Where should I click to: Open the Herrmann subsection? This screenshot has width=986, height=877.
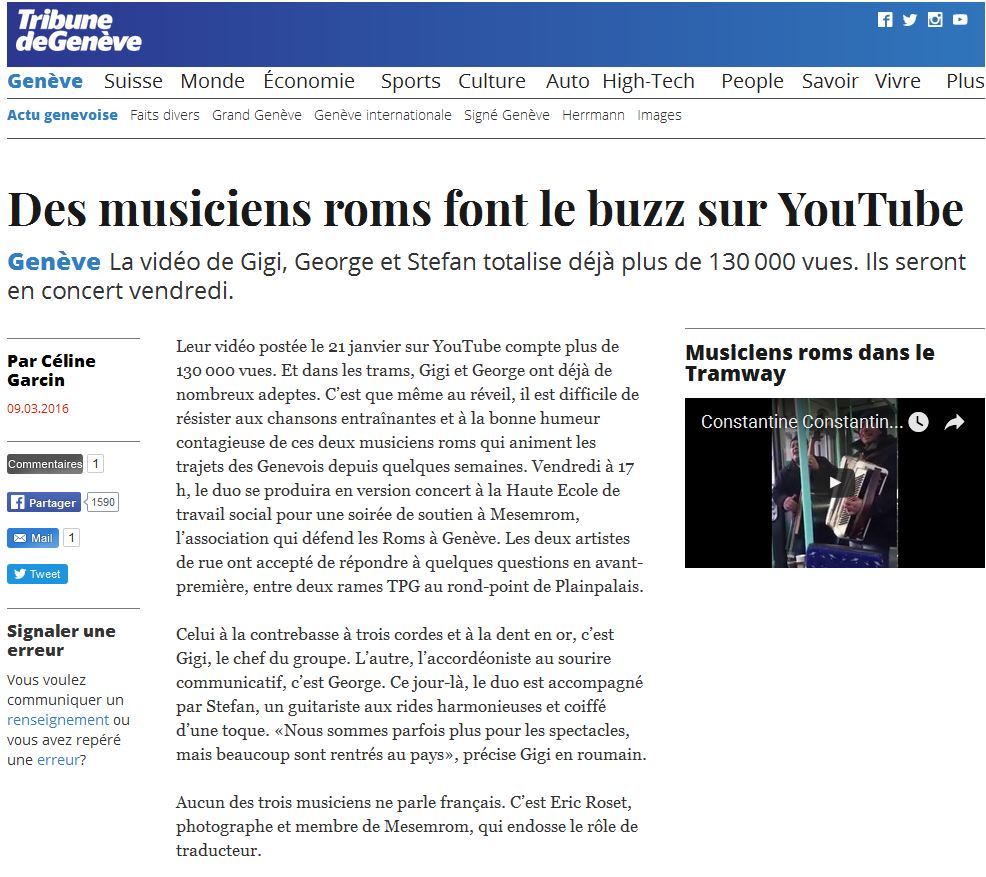click(593, 115)
